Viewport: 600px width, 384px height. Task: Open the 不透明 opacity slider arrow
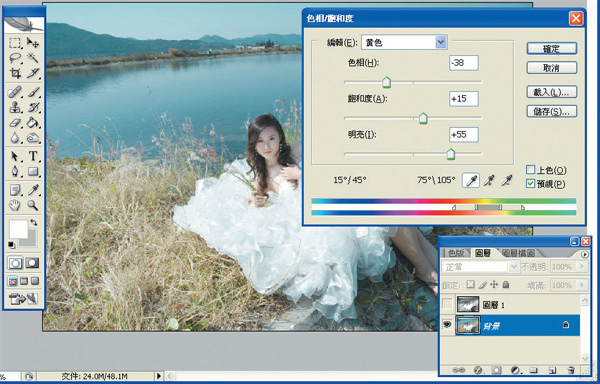click(x=582, y=267)
